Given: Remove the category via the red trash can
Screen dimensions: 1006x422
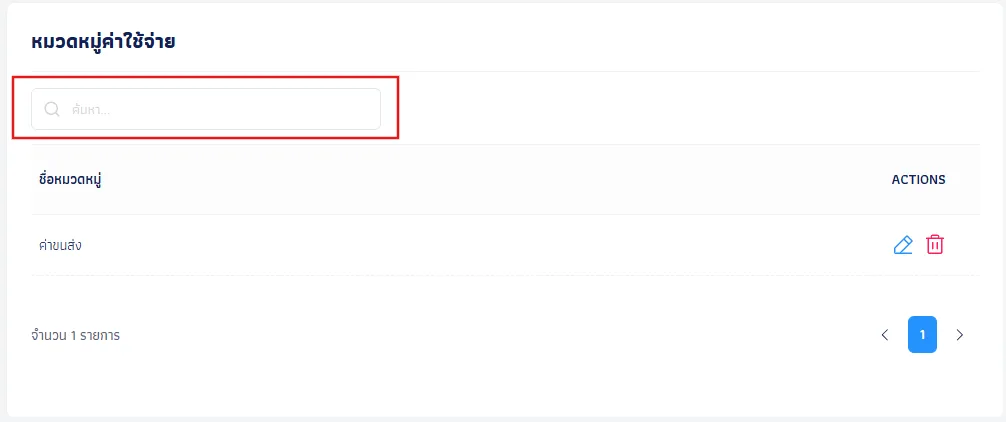Looking at the screenshot, I should click(x=935, y=245).
